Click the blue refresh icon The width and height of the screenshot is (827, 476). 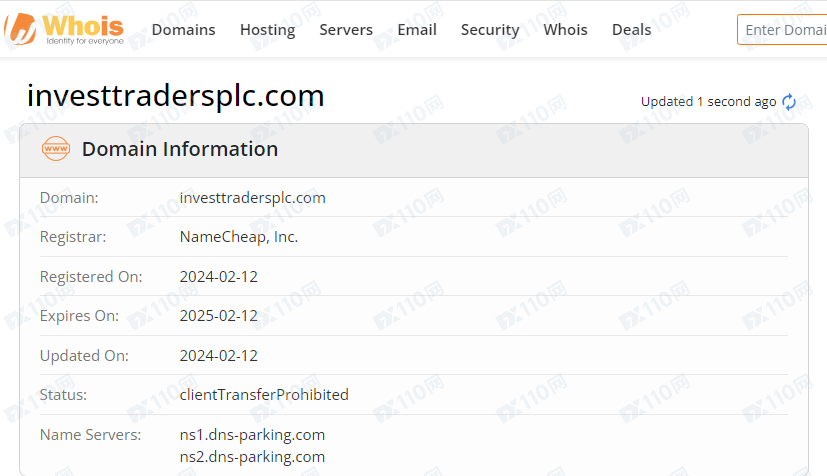(x=789, y=102)
